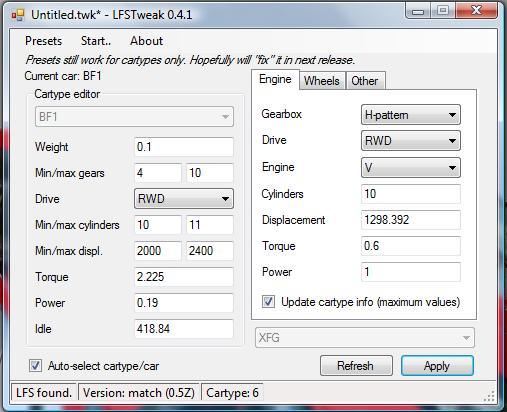Screen dimensions: 507x412
Task: Open the About menu
Action: pos(147,41)
